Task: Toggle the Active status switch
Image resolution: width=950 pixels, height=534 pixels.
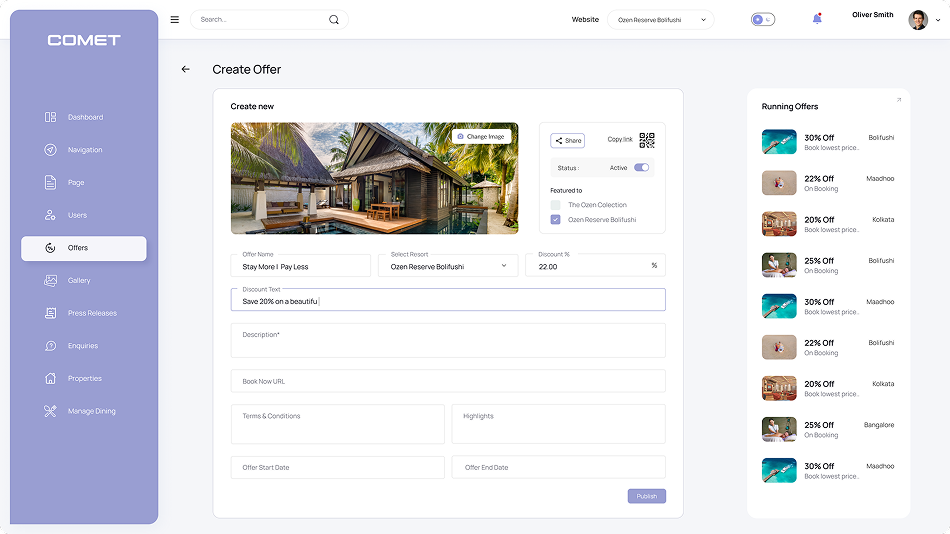Action: (x=641, y=168)
